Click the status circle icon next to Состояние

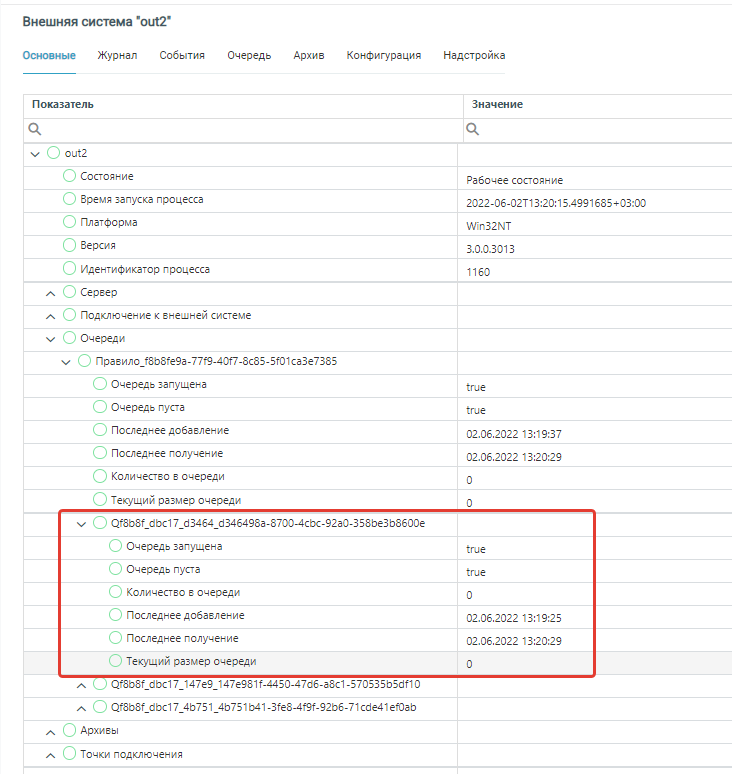[70, 176]
